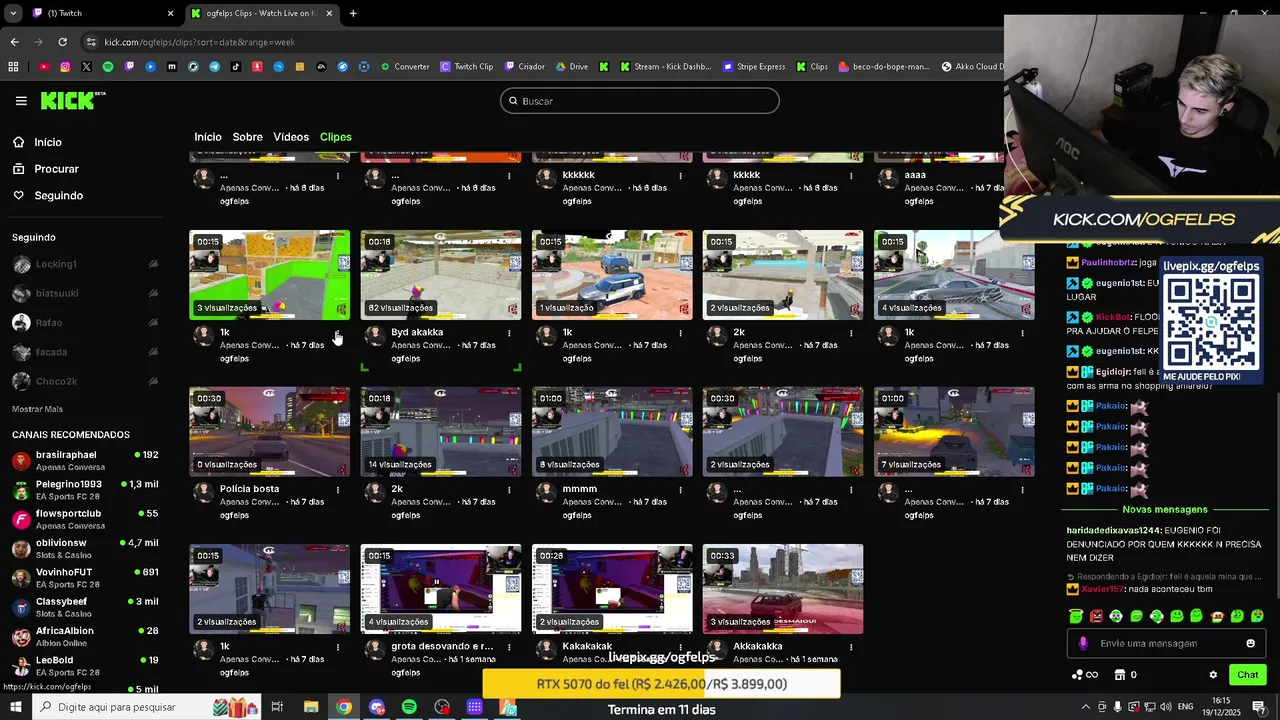
Task: Click the Chrome address bar
Action: point(540,42)
